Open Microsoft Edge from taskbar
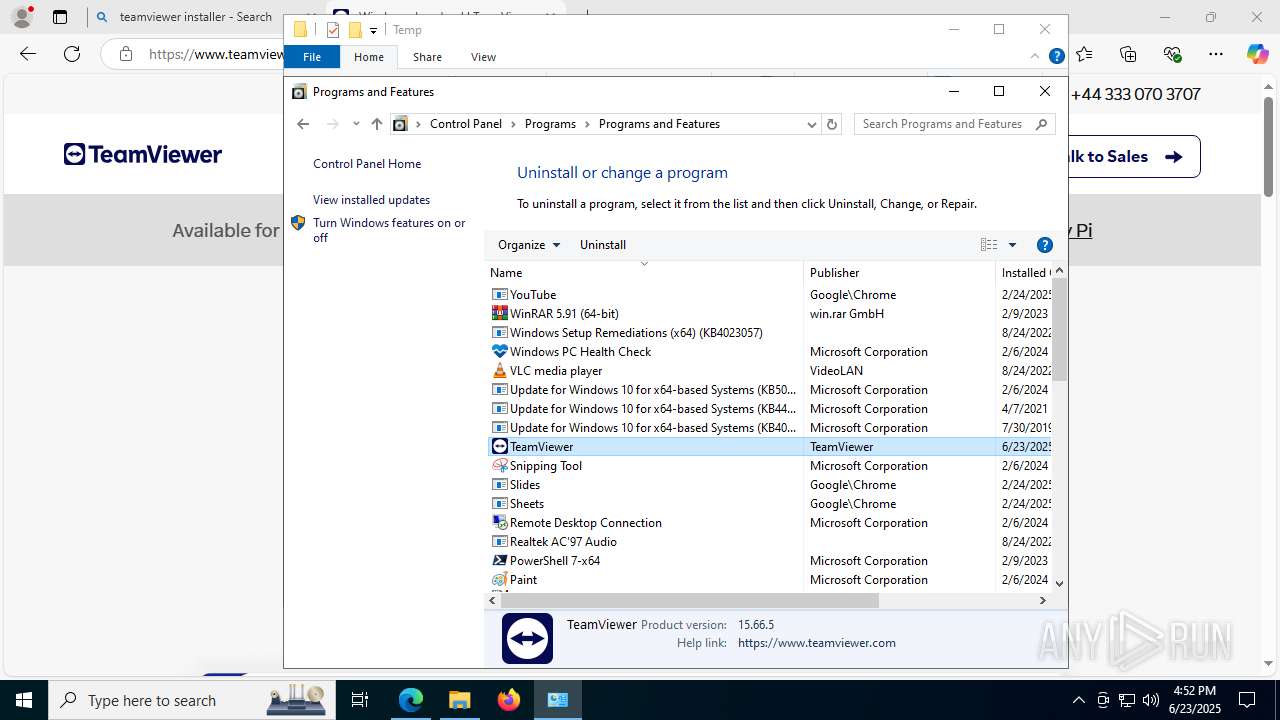 411,700
